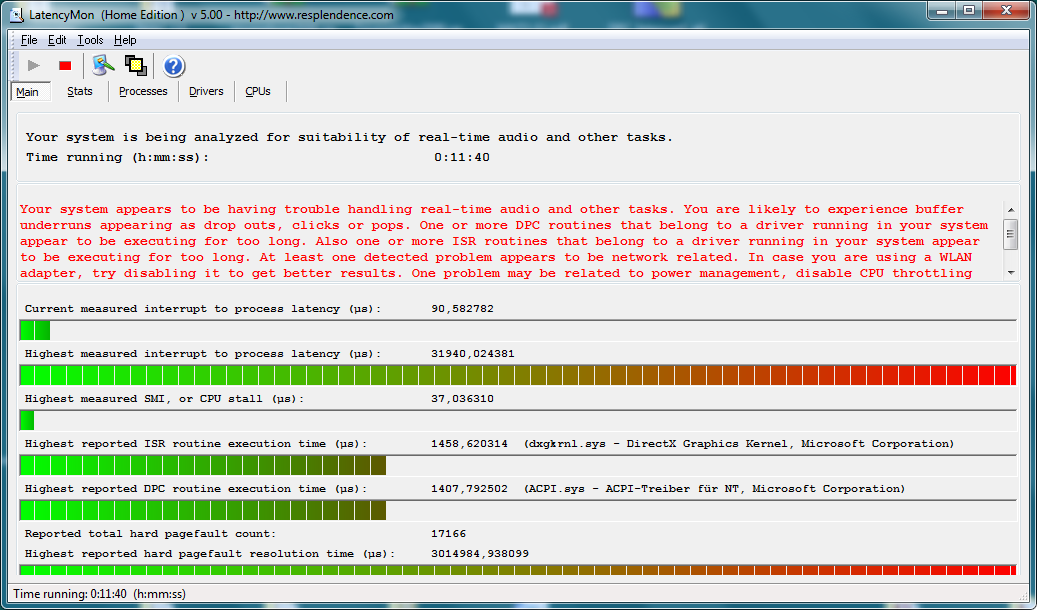Click the ISR routine execution time bar

518,465
